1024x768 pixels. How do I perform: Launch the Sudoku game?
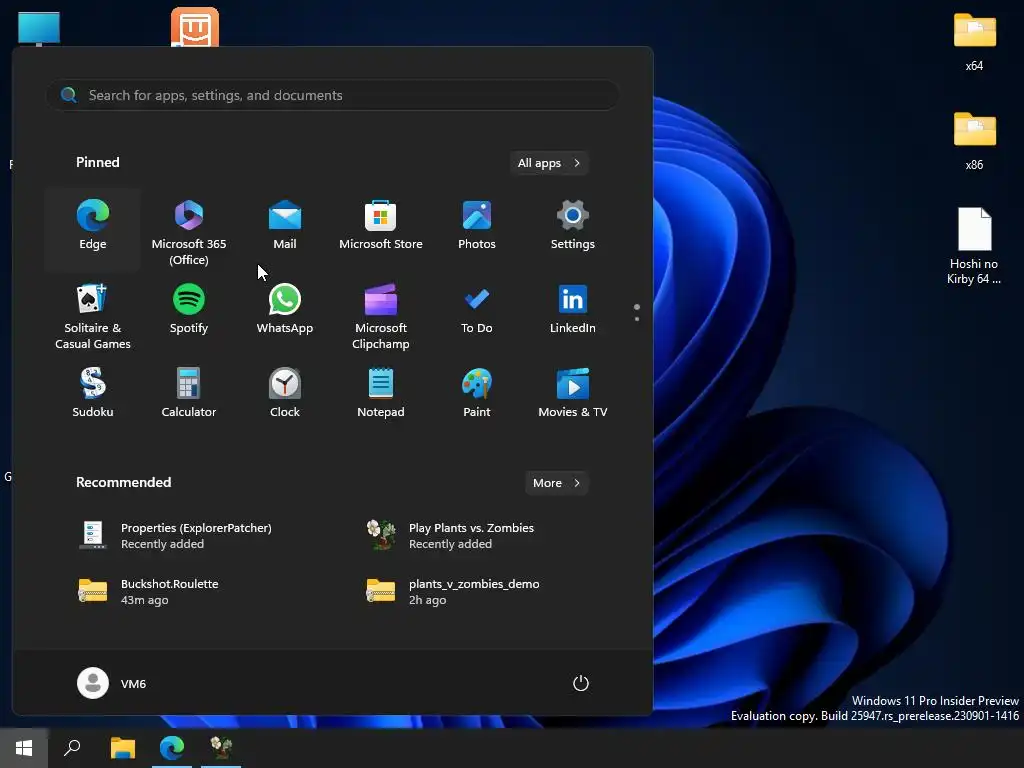93,398
